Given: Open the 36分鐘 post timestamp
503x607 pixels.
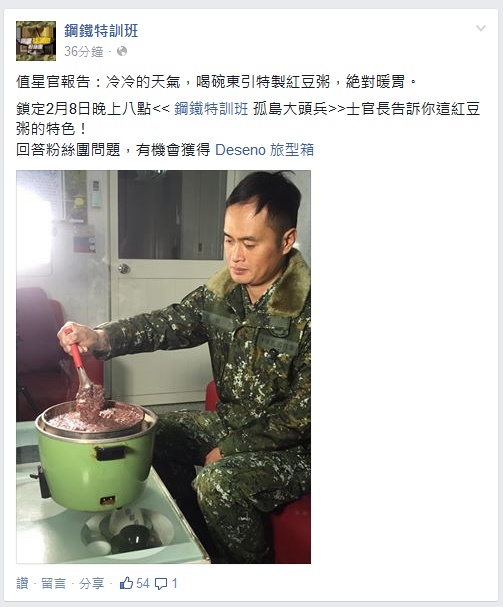Looking at the screenshot, I should point(84,51).
